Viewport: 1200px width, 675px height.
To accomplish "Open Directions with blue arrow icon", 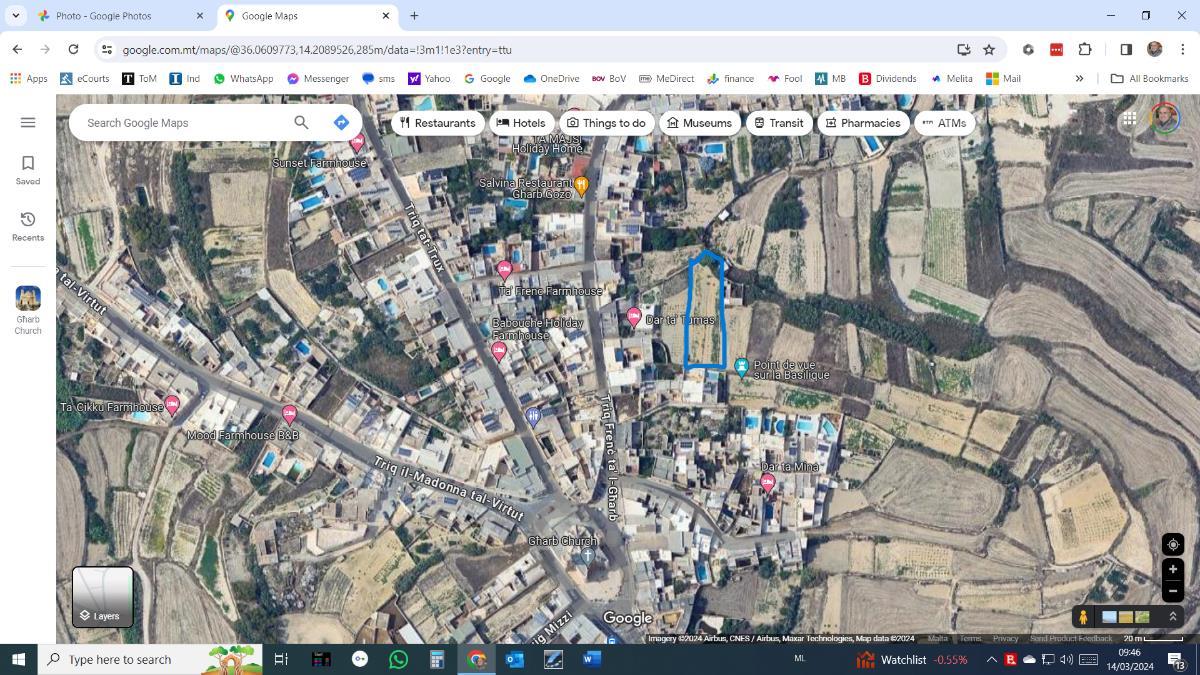I will coord(341,122).
